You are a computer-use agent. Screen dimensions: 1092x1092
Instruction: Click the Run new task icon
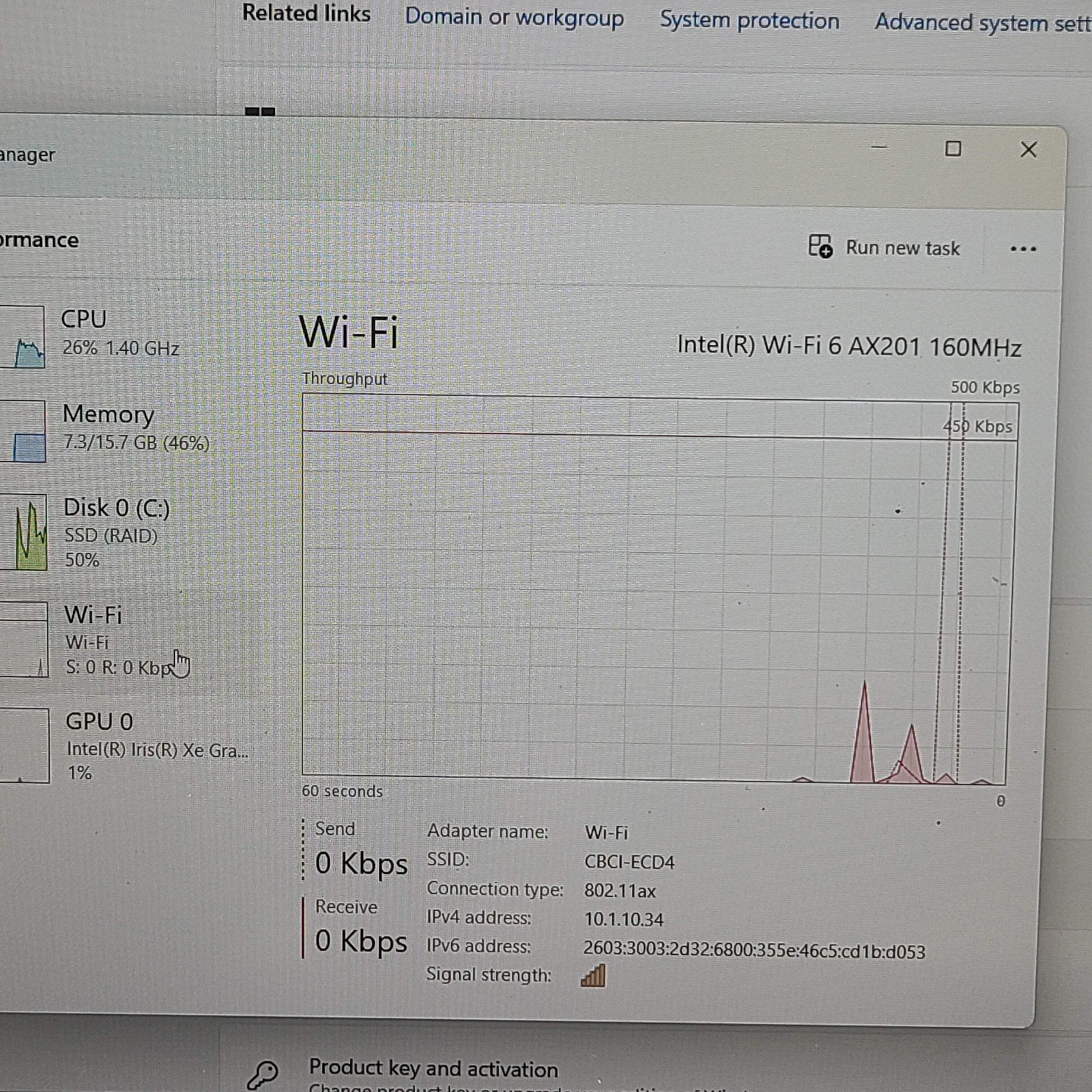tap(820, 246)
